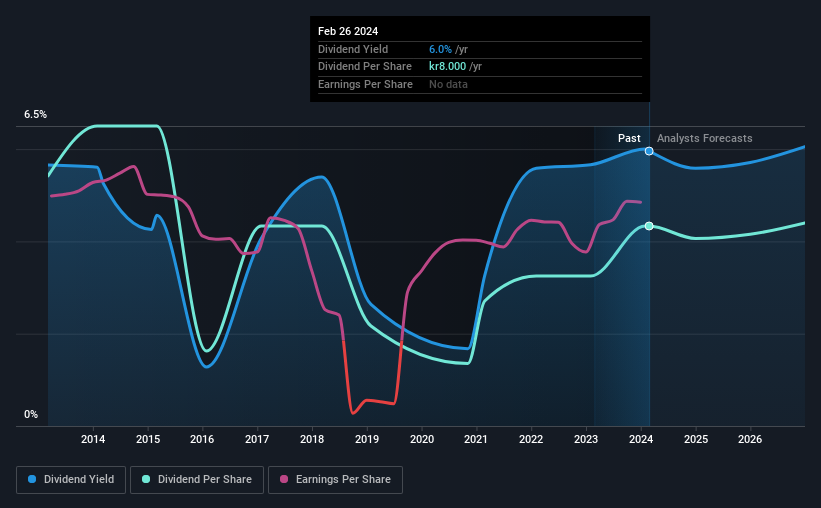
Task: Click the 2015 x-axis label
Action: pyautogui.click(x=148, y=439)
